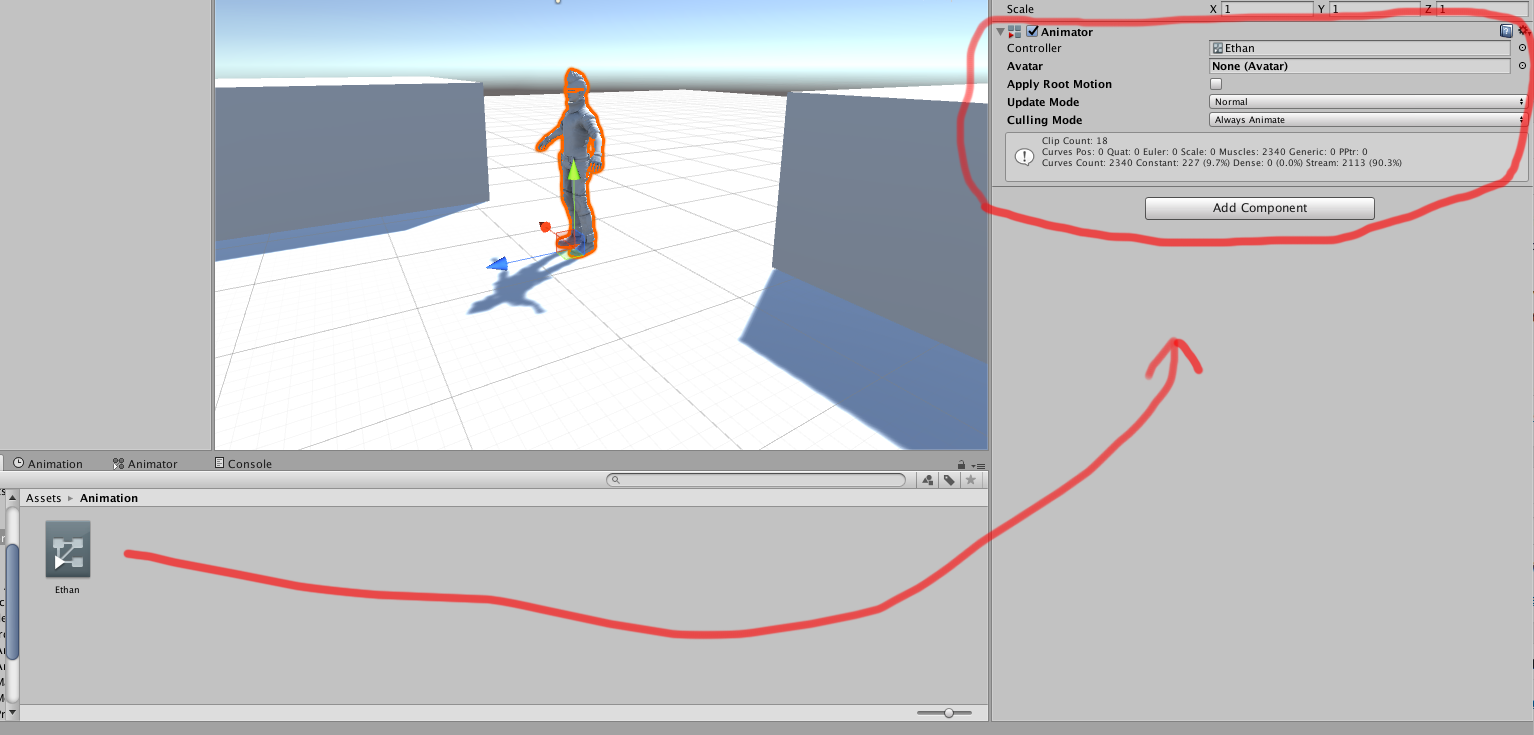Click the Controller field showing Ethan
Image resolution: width=1534 pixels, height=735 pixels.
[x=1360, y=48]
